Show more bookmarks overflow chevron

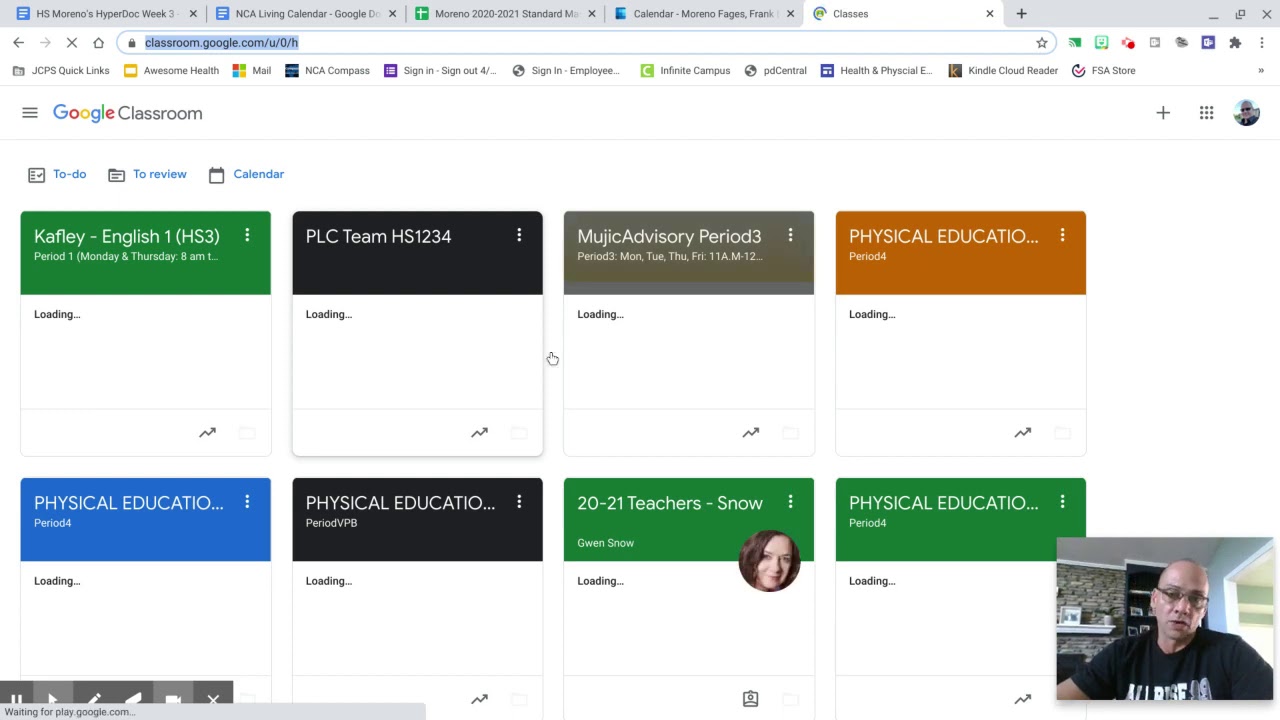(x=1261, y=71)
